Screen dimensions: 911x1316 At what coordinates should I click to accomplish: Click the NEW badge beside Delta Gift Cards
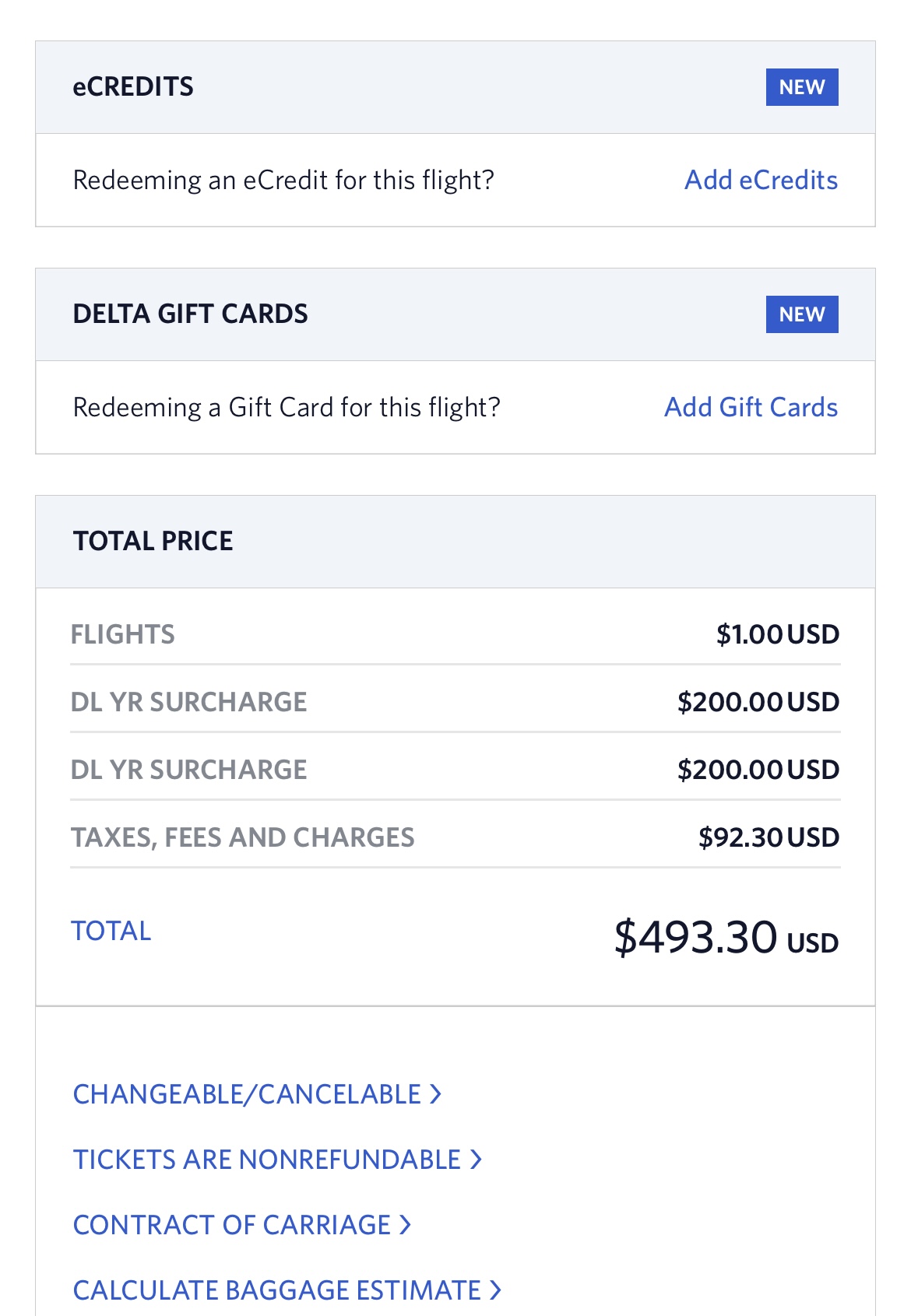coord(802,314)
